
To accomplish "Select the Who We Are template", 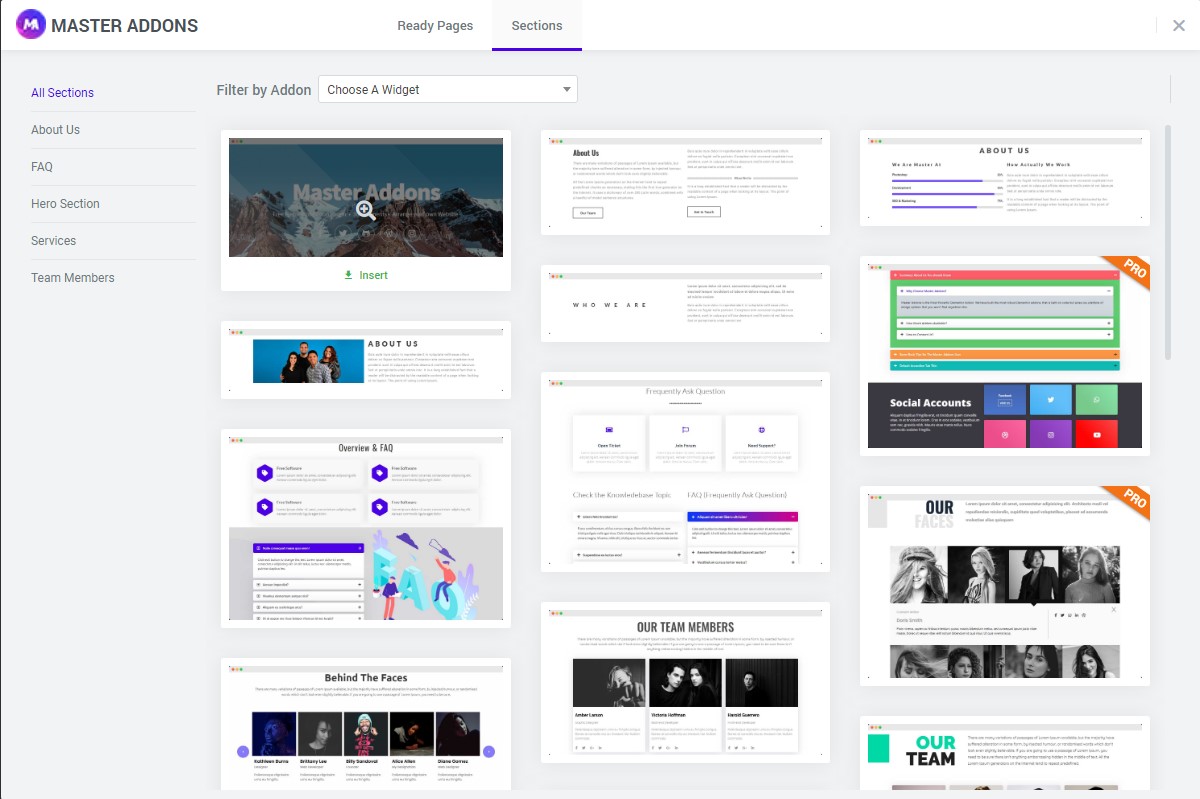I will click(685, 304).
